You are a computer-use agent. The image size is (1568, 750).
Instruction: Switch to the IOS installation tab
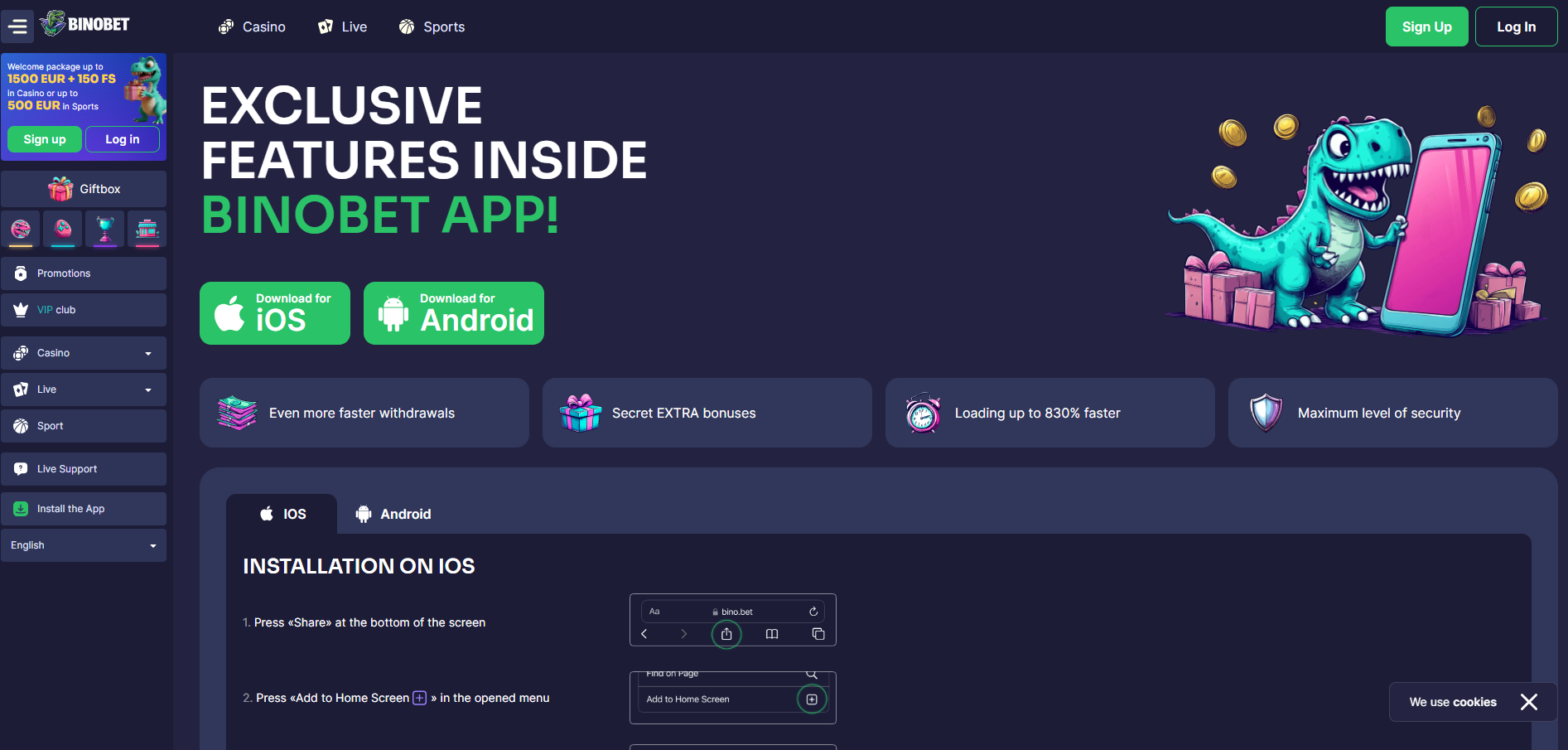click(282, 514)
